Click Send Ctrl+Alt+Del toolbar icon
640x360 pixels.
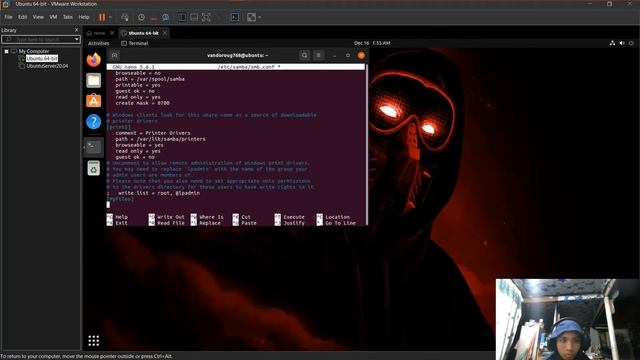pyautogui.click(x=125, y=17)
